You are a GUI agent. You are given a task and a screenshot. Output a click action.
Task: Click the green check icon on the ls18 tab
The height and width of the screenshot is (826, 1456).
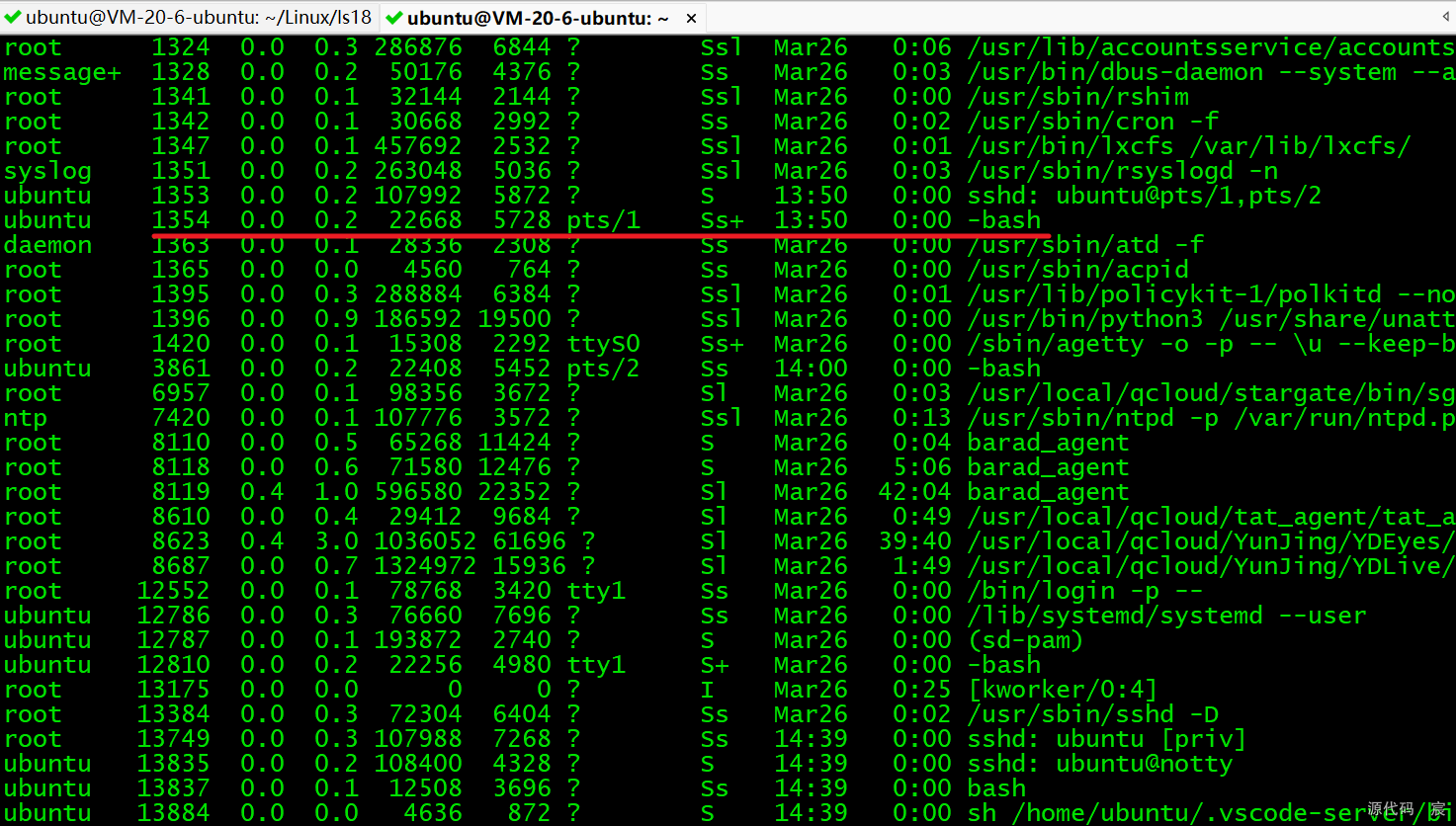tap(13, 17)
